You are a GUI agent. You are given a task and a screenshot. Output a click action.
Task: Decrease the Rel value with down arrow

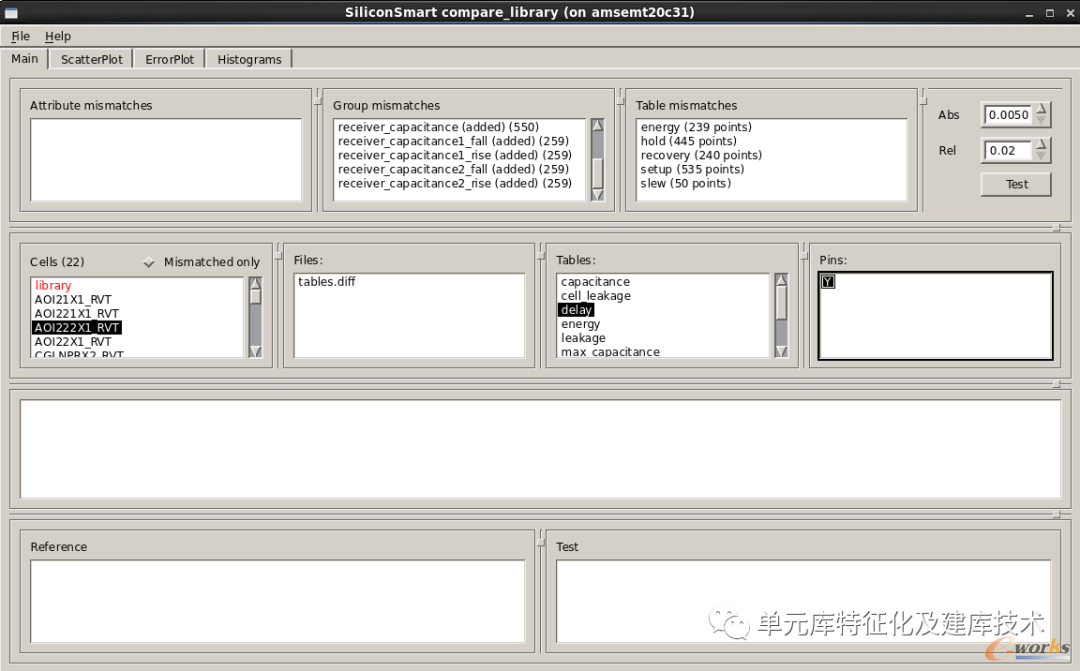click(1041, 156)
